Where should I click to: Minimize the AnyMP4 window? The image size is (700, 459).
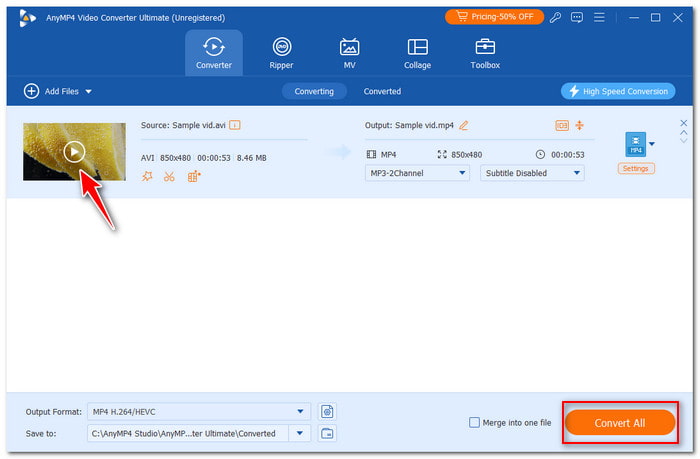(634, 17)
